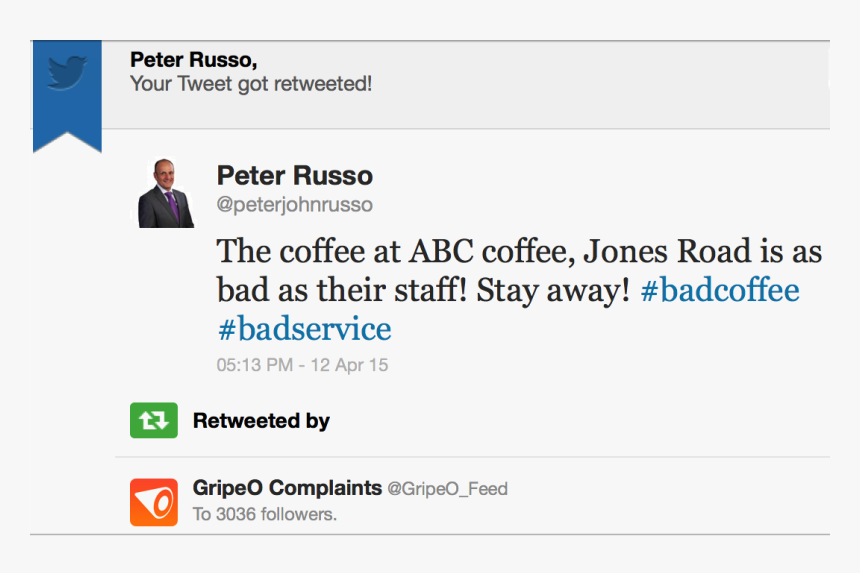Click the Twitter bird icon on blue ribbon
860x573 pixels.
[67, 73]
